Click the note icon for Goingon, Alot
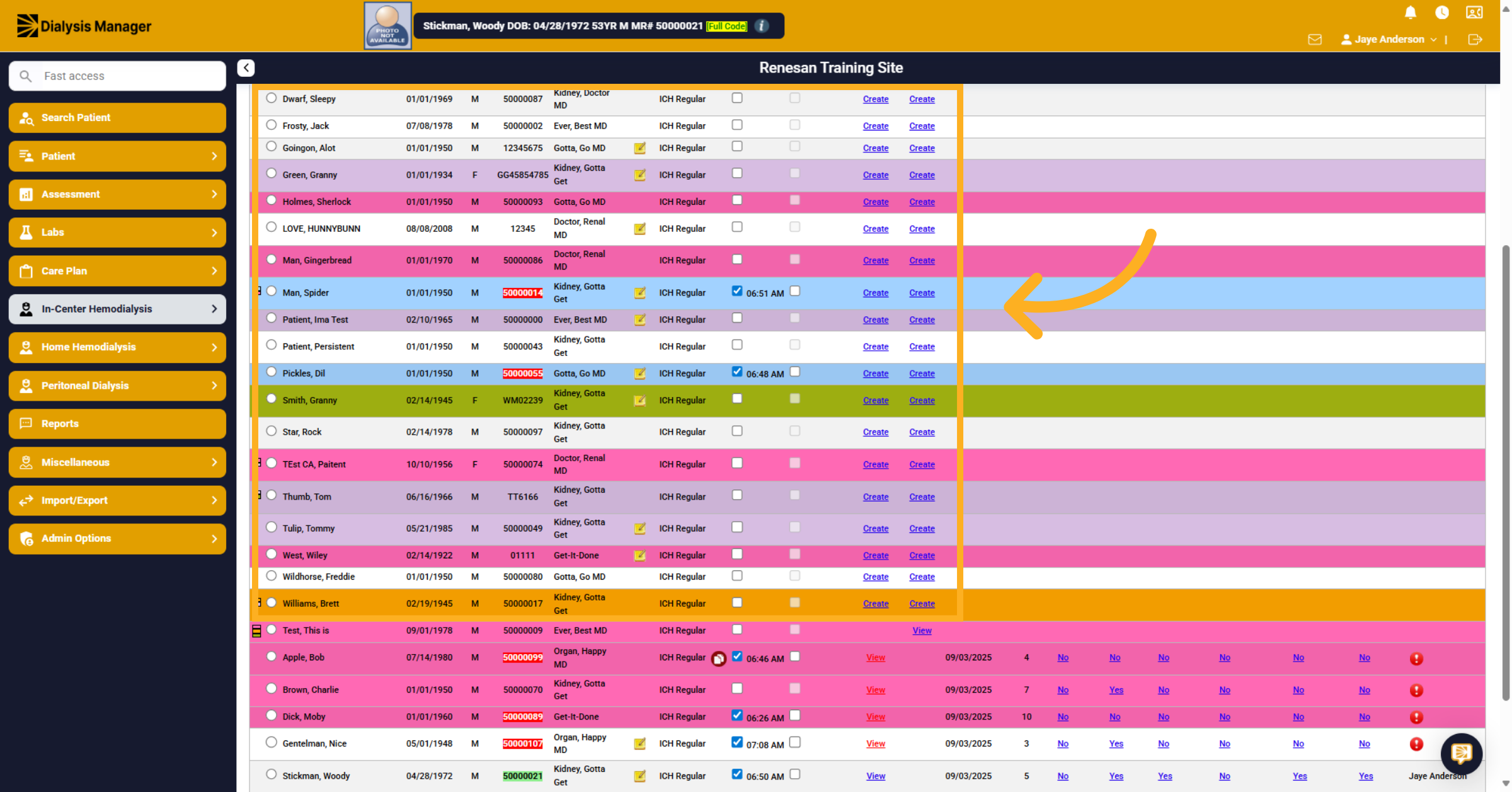The image size is (1512, 792). pyautogui.click(x=639, y=148)
